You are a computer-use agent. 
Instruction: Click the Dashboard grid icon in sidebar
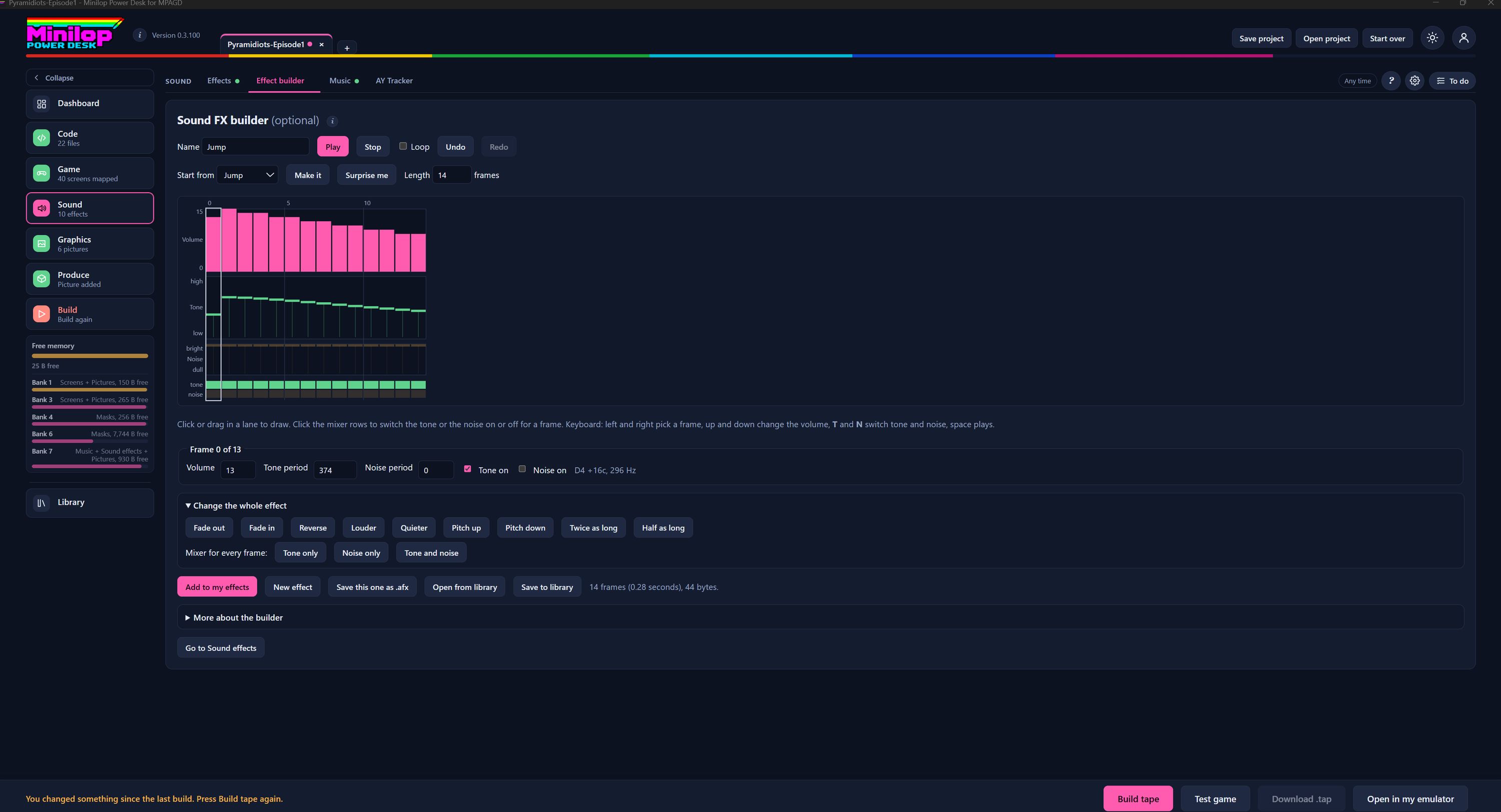pos(42,104)
